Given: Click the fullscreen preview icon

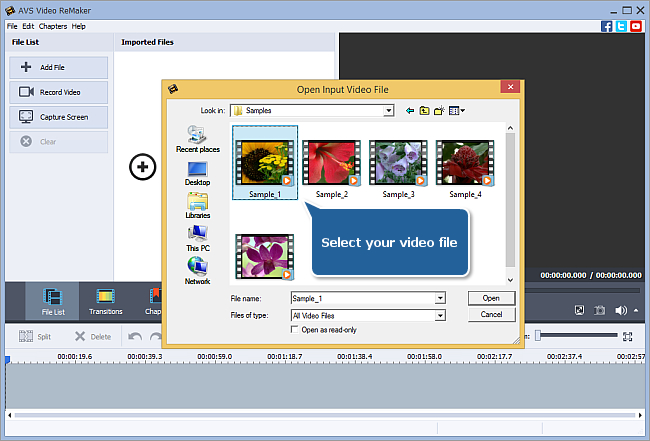Looking at the screenshot, I should click(x=579, y=310).
